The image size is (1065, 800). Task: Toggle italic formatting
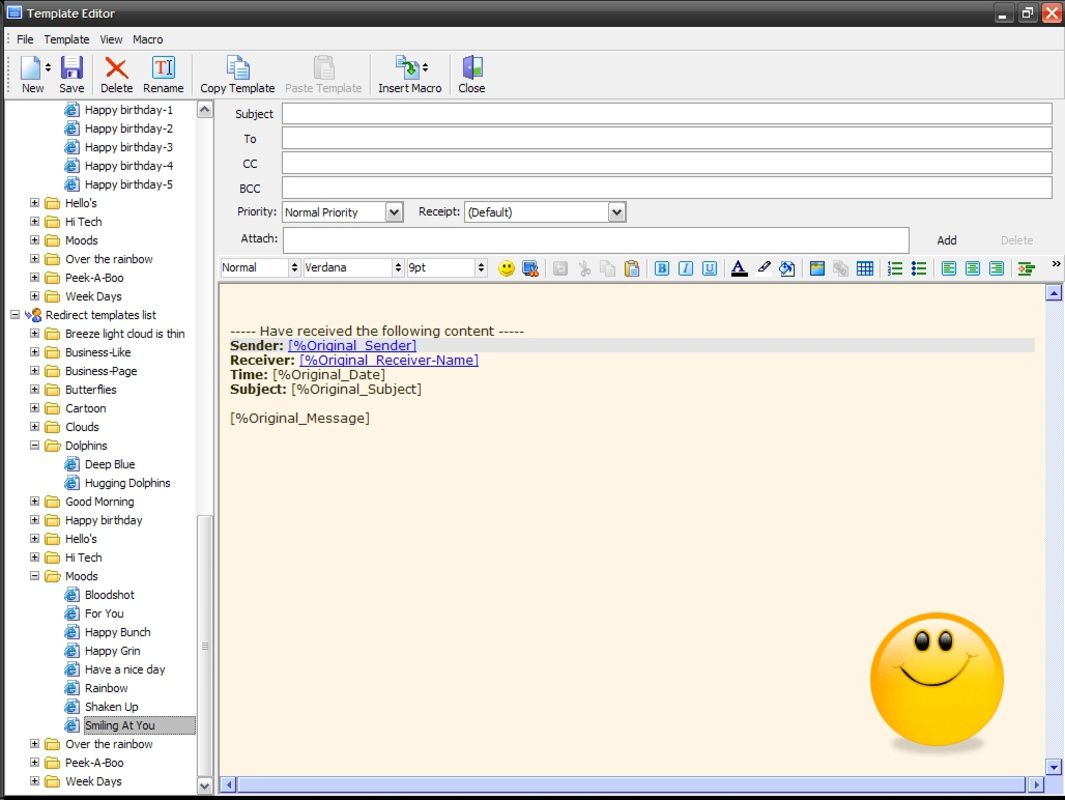point(685,268)
